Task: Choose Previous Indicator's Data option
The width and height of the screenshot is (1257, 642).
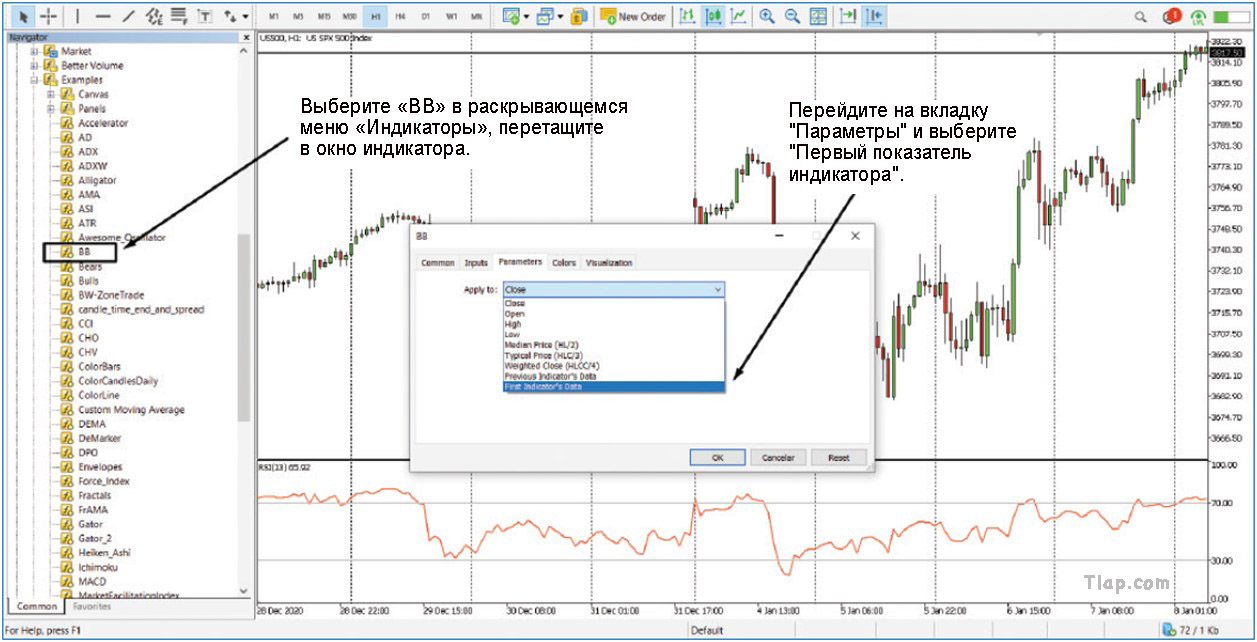Action: pyautogui.click(x=613, y=376)
